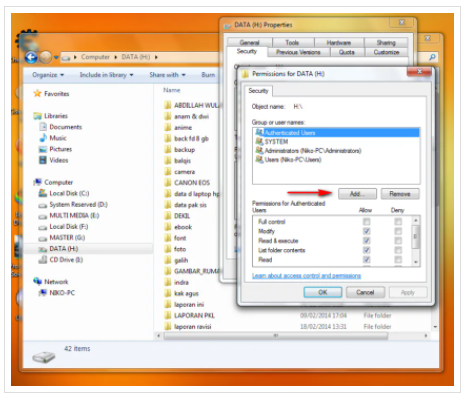The width and height of the screenshot is (464, 398).
Task: Select the Favorites star icon
Action: tap(37, 93)
